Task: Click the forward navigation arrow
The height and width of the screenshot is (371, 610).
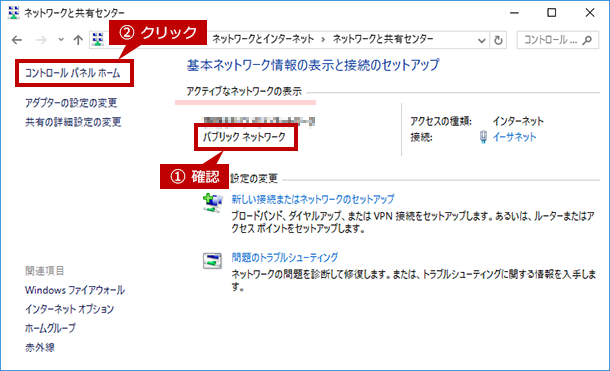Action: 41,40
